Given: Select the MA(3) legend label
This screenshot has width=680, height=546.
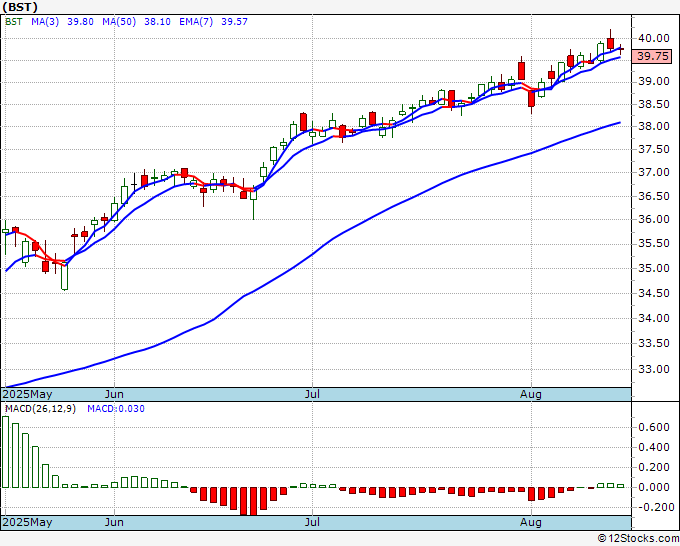Looking at the screenshot, I should click(x=45, y=22).
